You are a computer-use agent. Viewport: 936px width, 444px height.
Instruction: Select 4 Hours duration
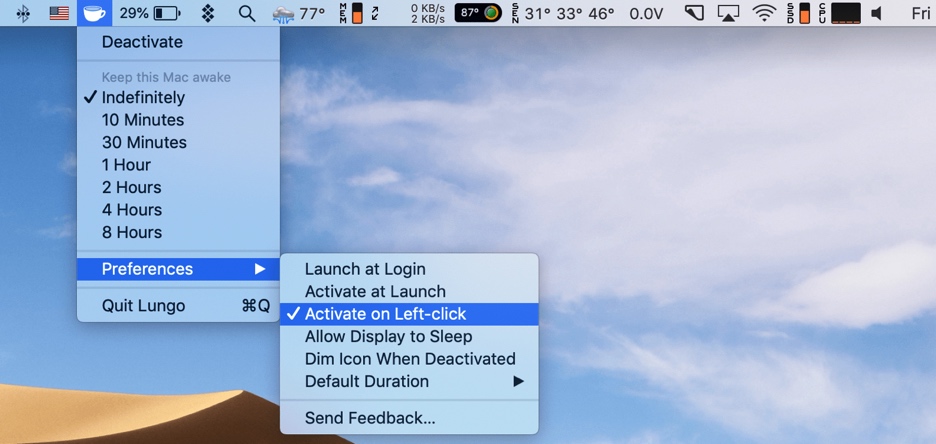178,210
